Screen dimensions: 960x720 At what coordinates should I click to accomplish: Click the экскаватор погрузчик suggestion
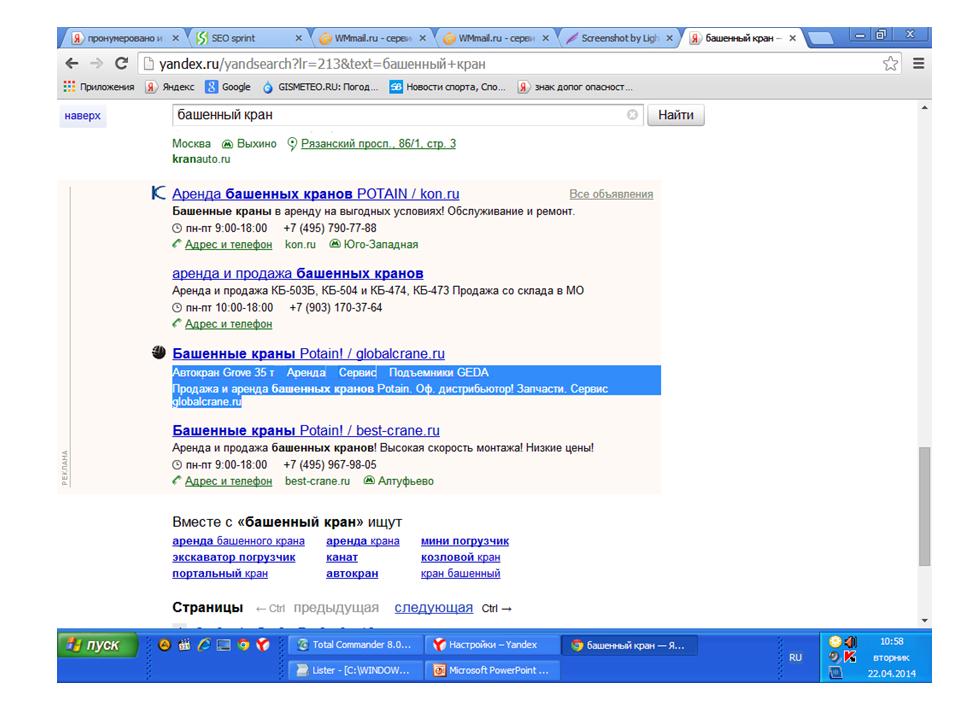(x=234, y=557)
